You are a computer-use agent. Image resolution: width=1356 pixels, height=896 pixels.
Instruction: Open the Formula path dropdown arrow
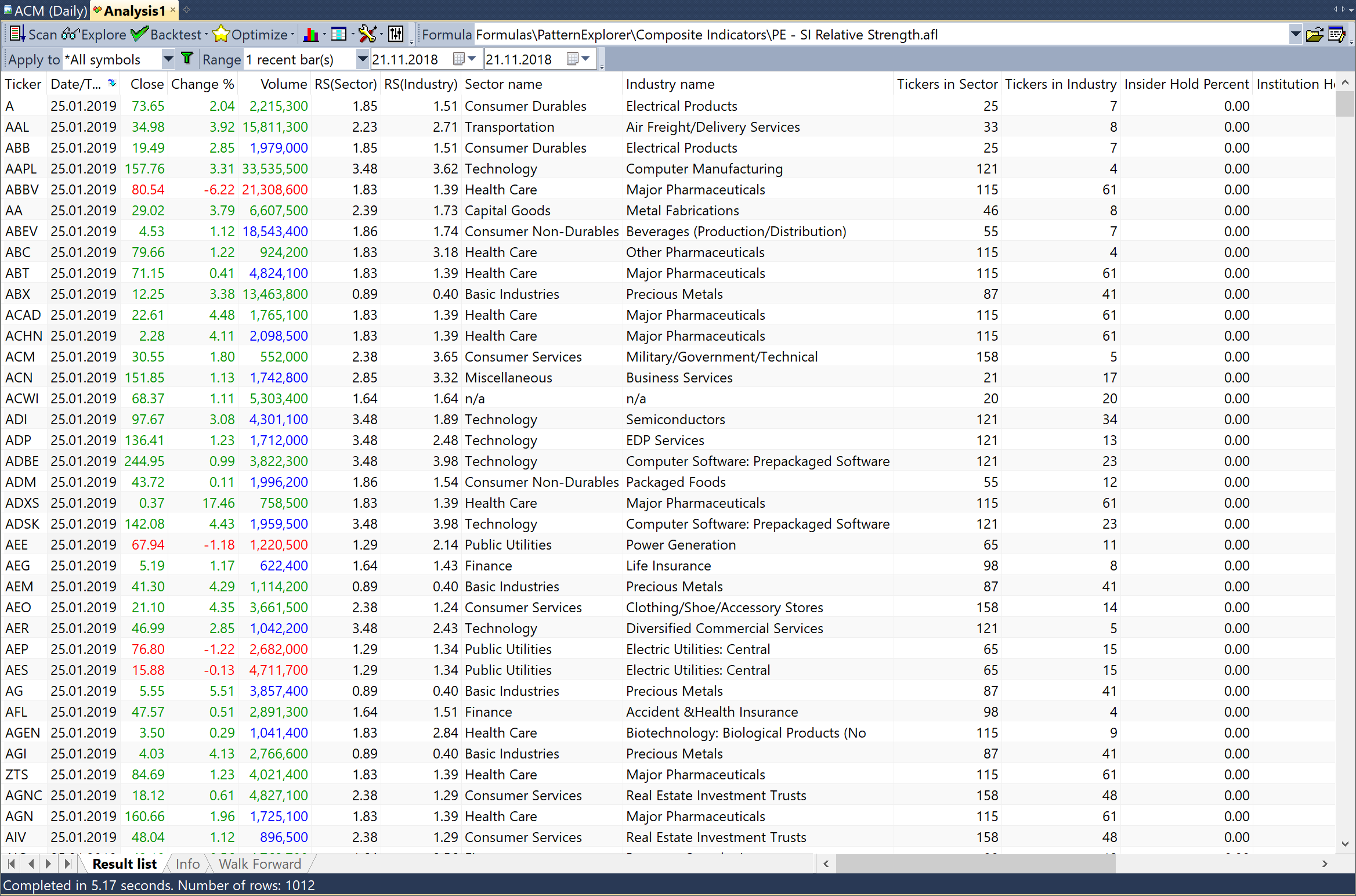click(1295, 35)
